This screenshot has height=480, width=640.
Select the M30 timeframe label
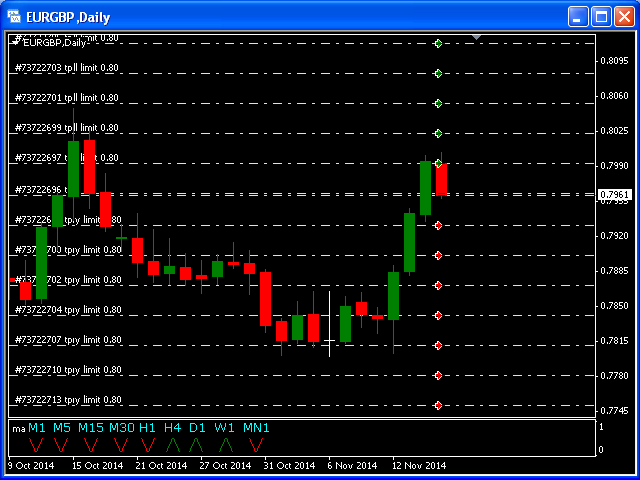click(x=122, y=428)
